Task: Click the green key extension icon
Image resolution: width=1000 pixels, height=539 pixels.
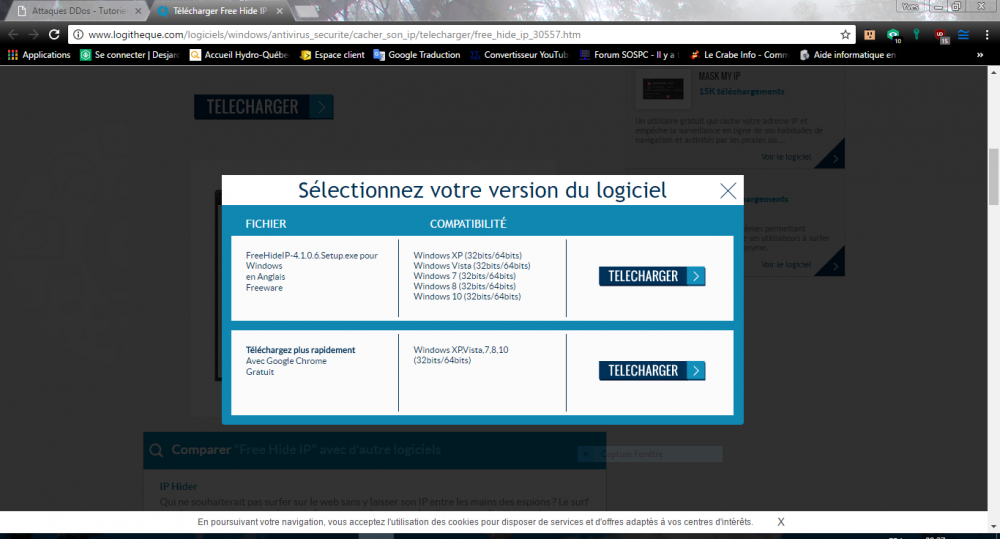Action: [x=916, y=34]
